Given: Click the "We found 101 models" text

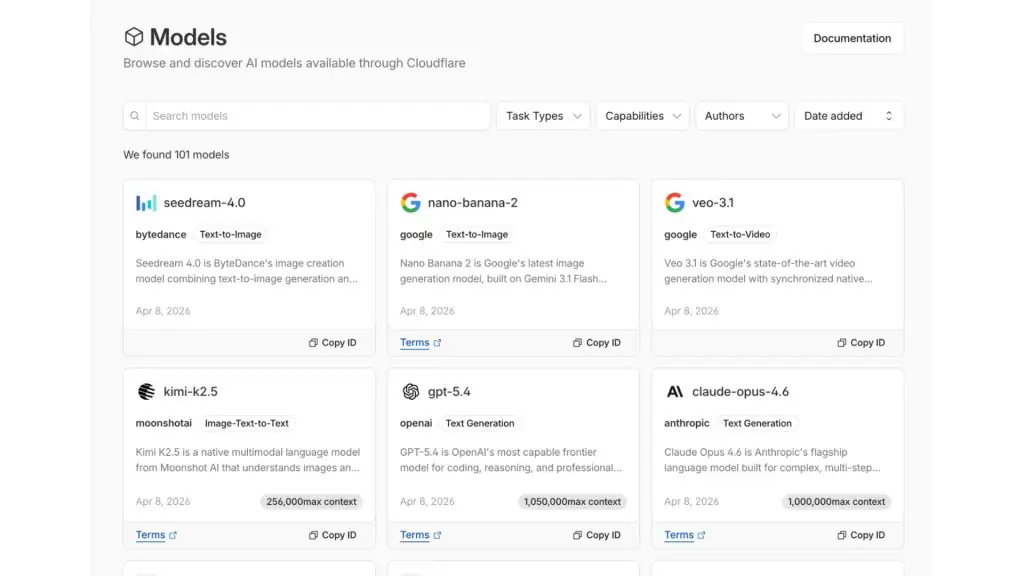Looking at the screenshot, I should click(x=176, y=155).
